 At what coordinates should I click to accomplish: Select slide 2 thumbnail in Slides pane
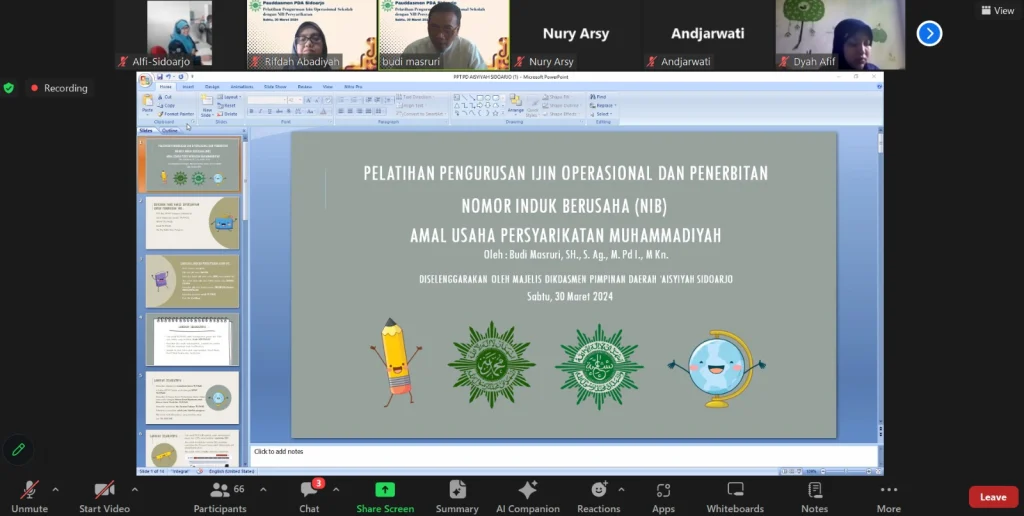(192, 223)
